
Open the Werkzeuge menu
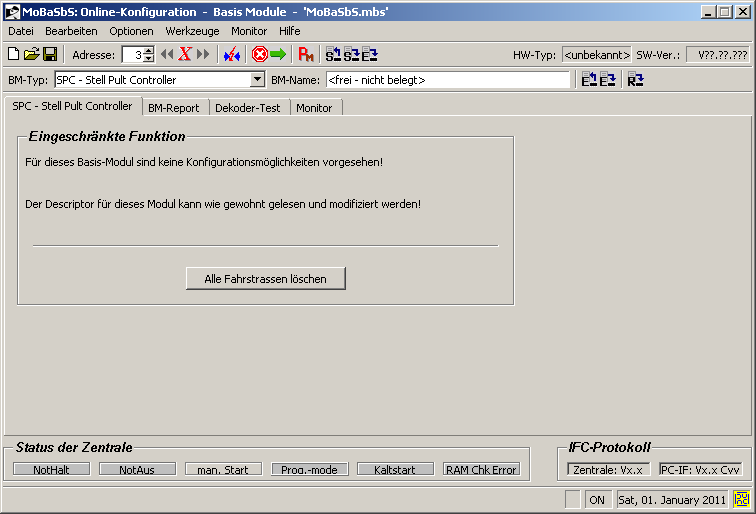click(x=192, y=31)
